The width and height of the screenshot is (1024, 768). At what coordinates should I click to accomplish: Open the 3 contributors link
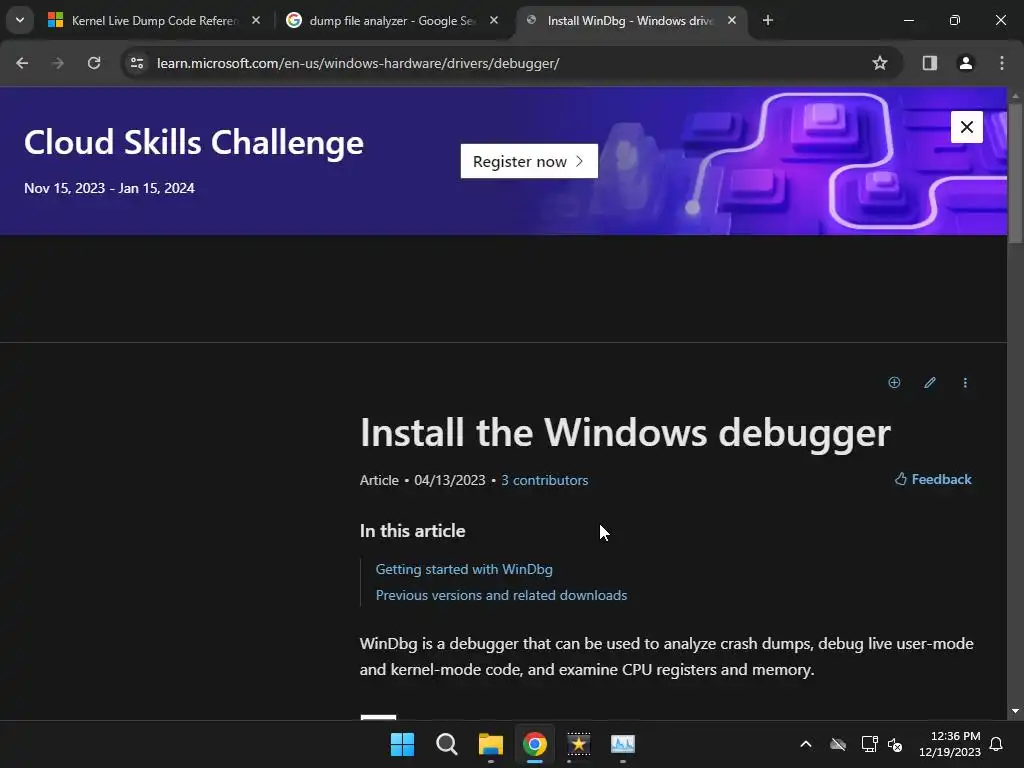point(545,480)
